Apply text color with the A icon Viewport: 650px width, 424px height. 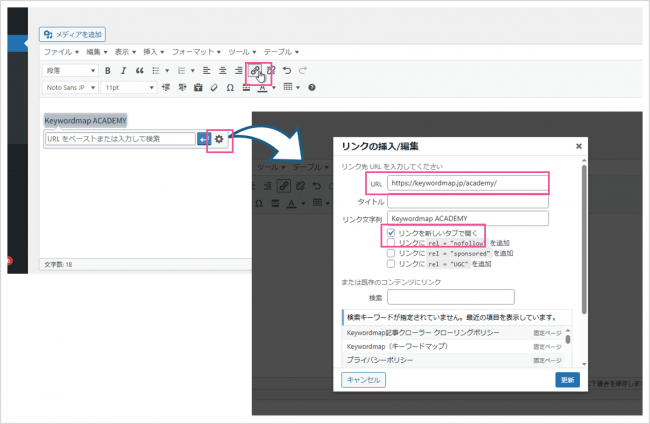[x=262, y=87]
